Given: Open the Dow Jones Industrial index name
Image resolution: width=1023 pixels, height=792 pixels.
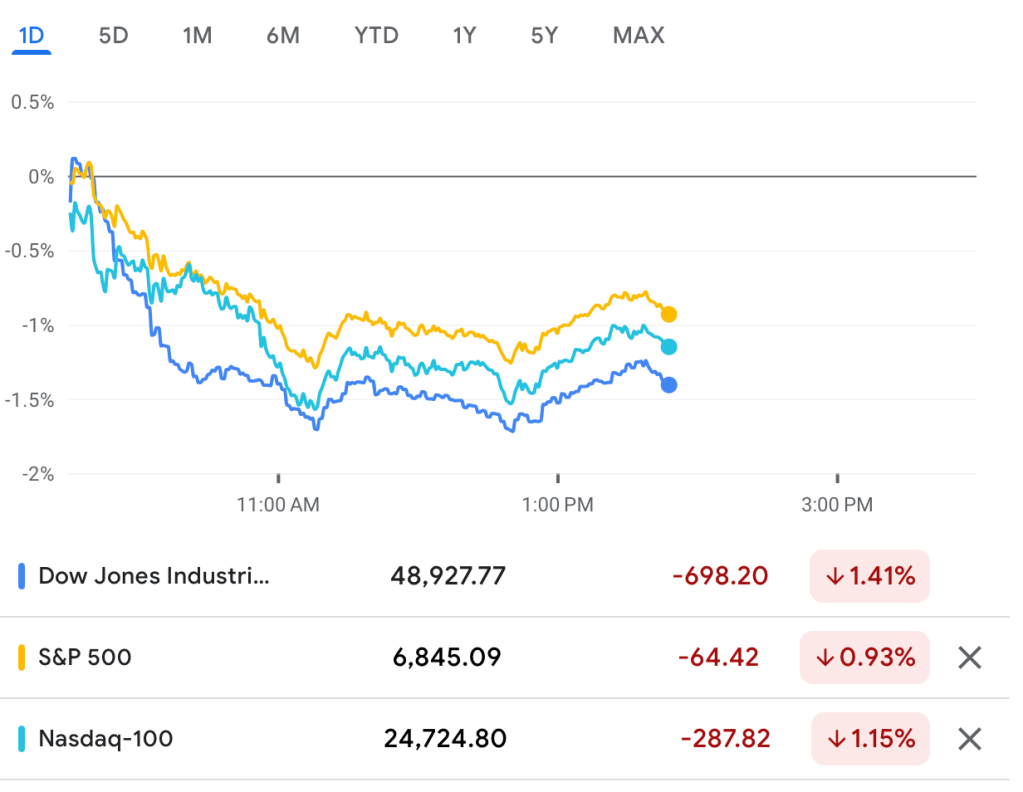Looking at the screenshot, I should 154,576.
